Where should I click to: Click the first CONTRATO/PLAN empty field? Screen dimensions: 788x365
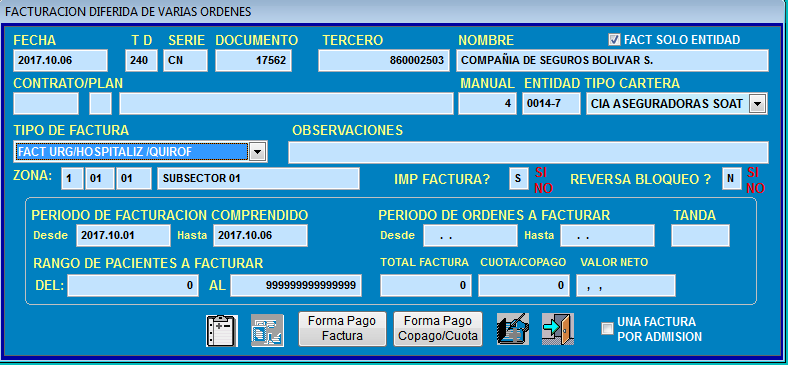point(46,104)
